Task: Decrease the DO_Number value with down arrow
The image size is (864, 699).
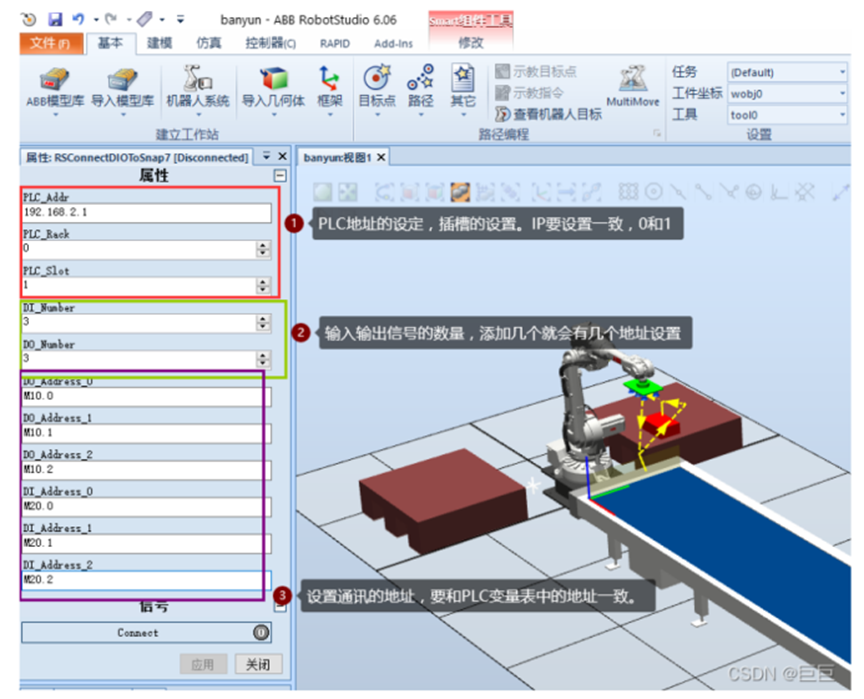Action: [263, 363]
